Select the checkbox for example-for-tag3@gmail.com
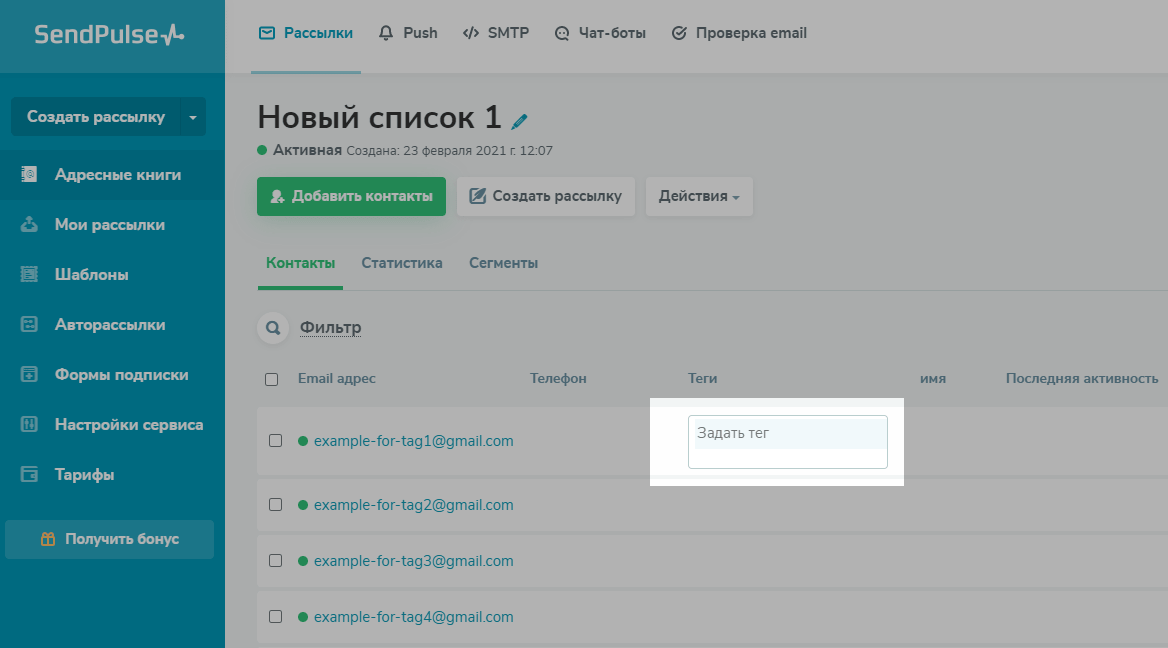The image size is (1168, 648). pyautogui.click(x=276, y=561)
